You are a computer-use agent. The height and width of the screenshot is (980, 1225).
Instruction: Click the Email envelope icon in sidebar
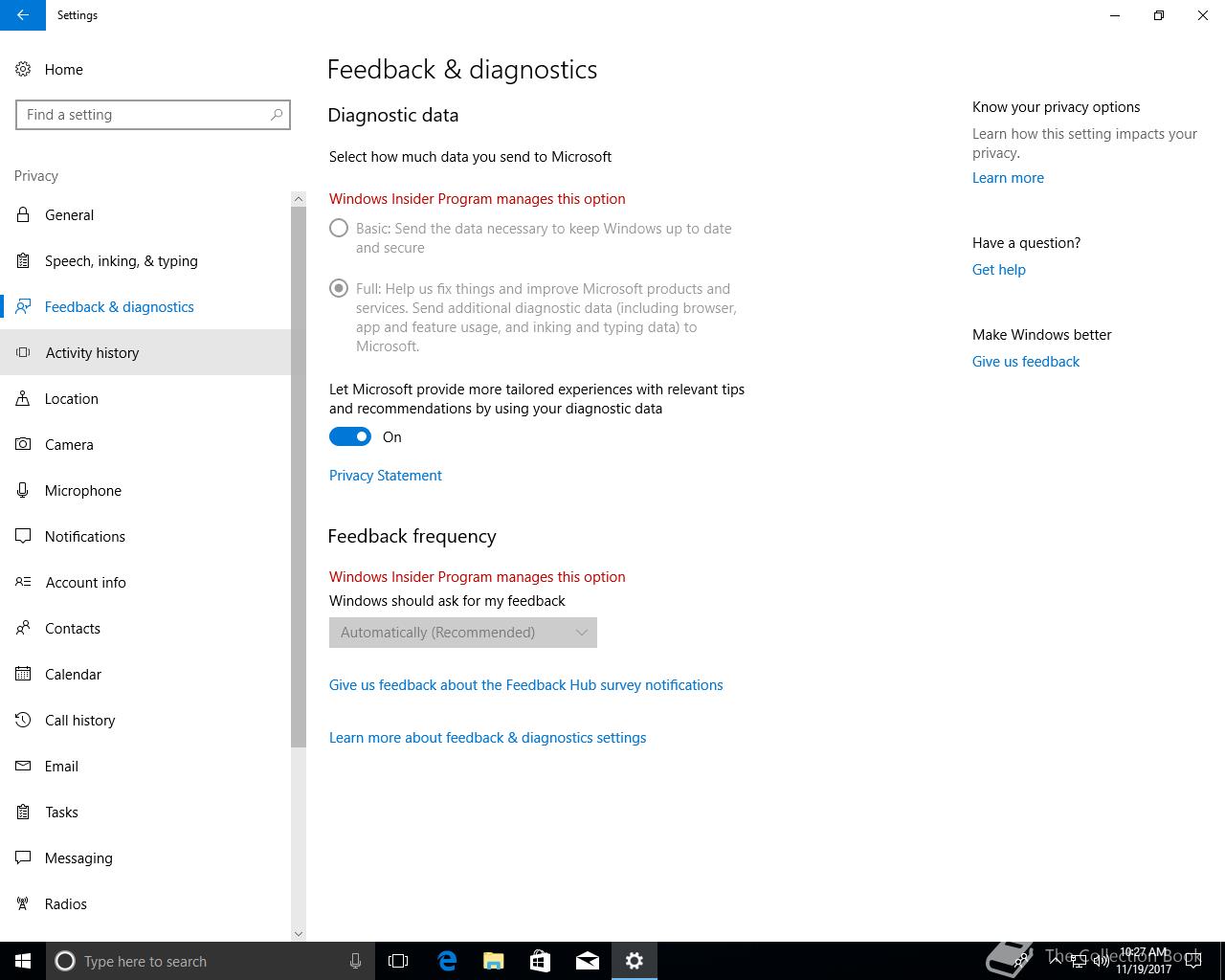click(x=23, y=766)
